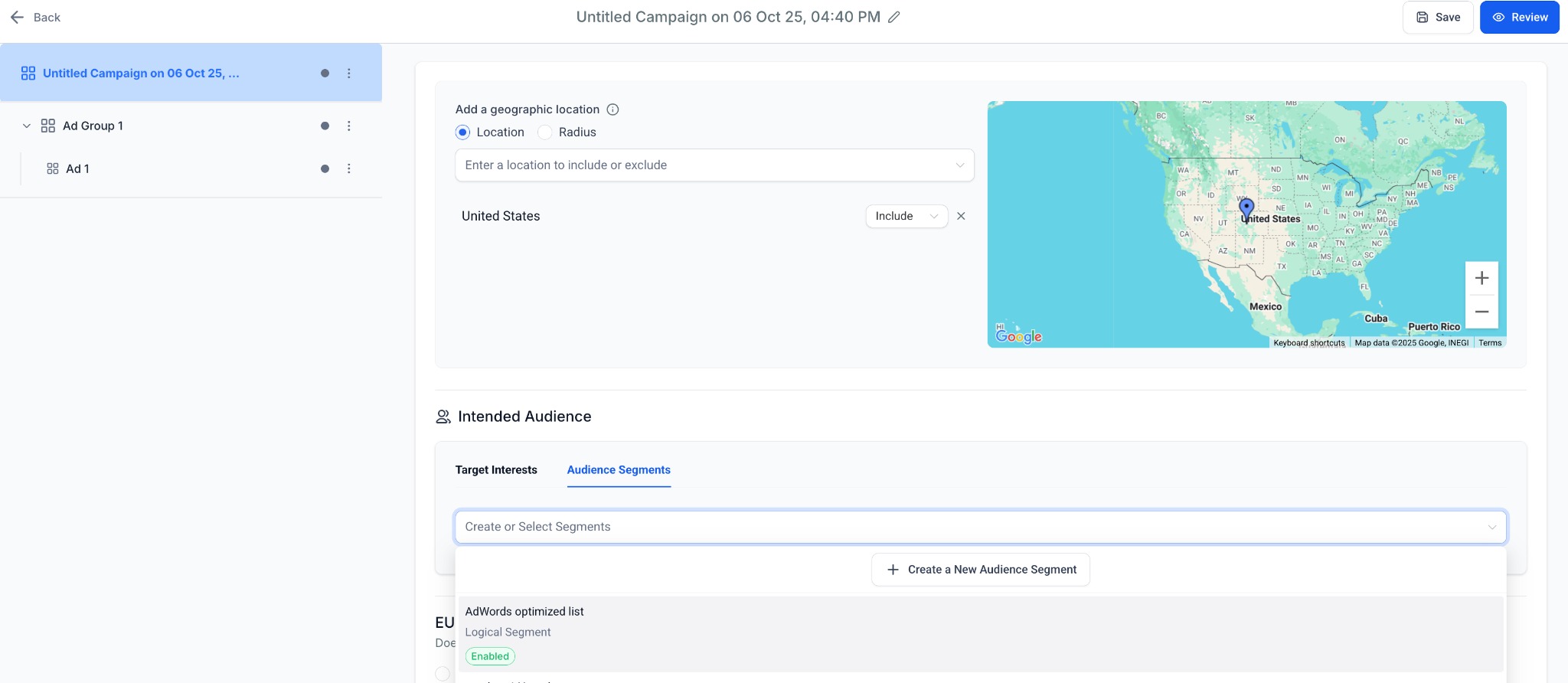Open map Keyboard shortcuts
Image resolution: width=1568 pixels, height=683 pixels.
pos(1309,343)
